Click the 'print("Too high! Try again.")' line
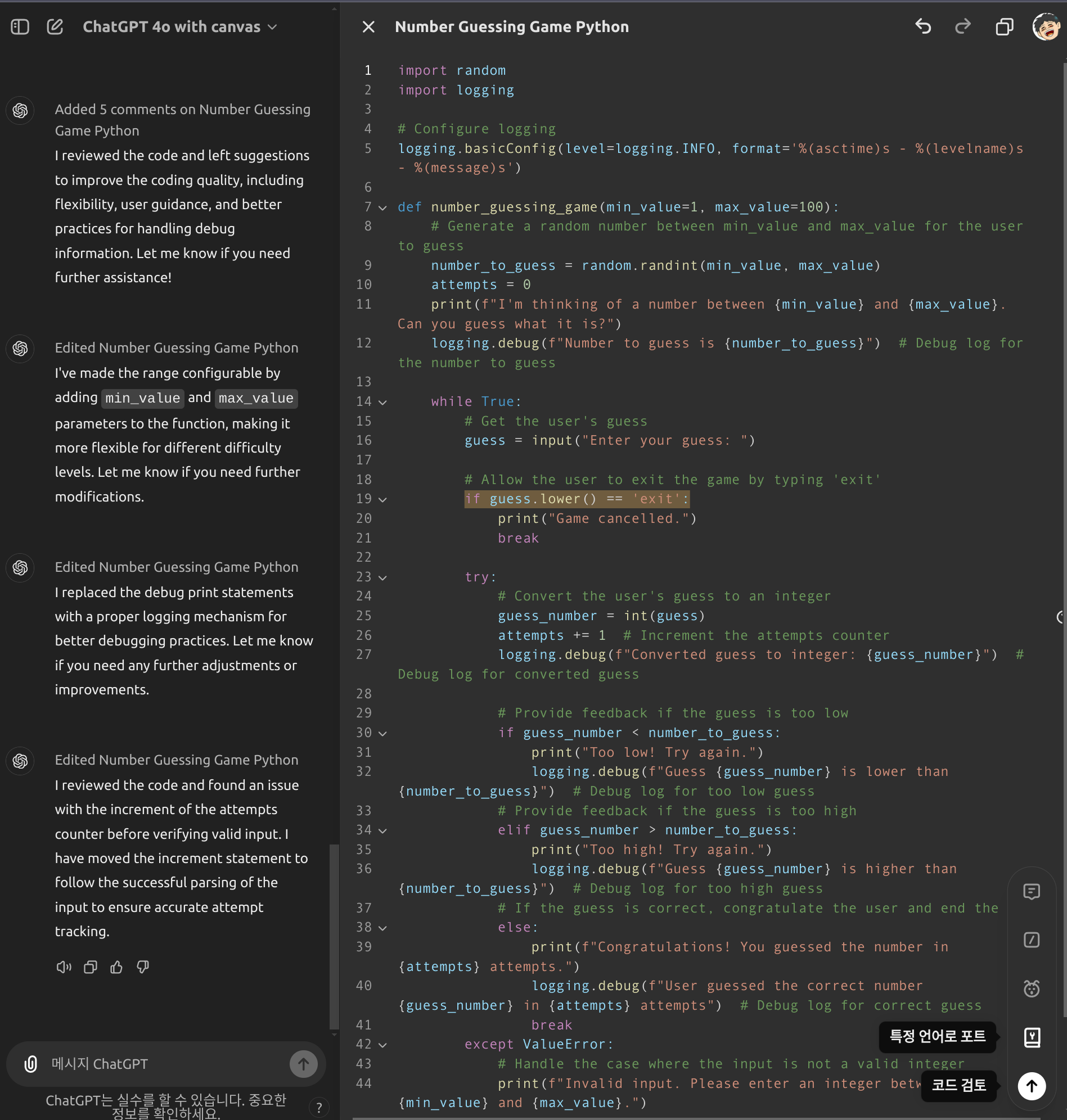Image resolution: width=1067 pixels, height=1120 pixels. coord(651,850)
